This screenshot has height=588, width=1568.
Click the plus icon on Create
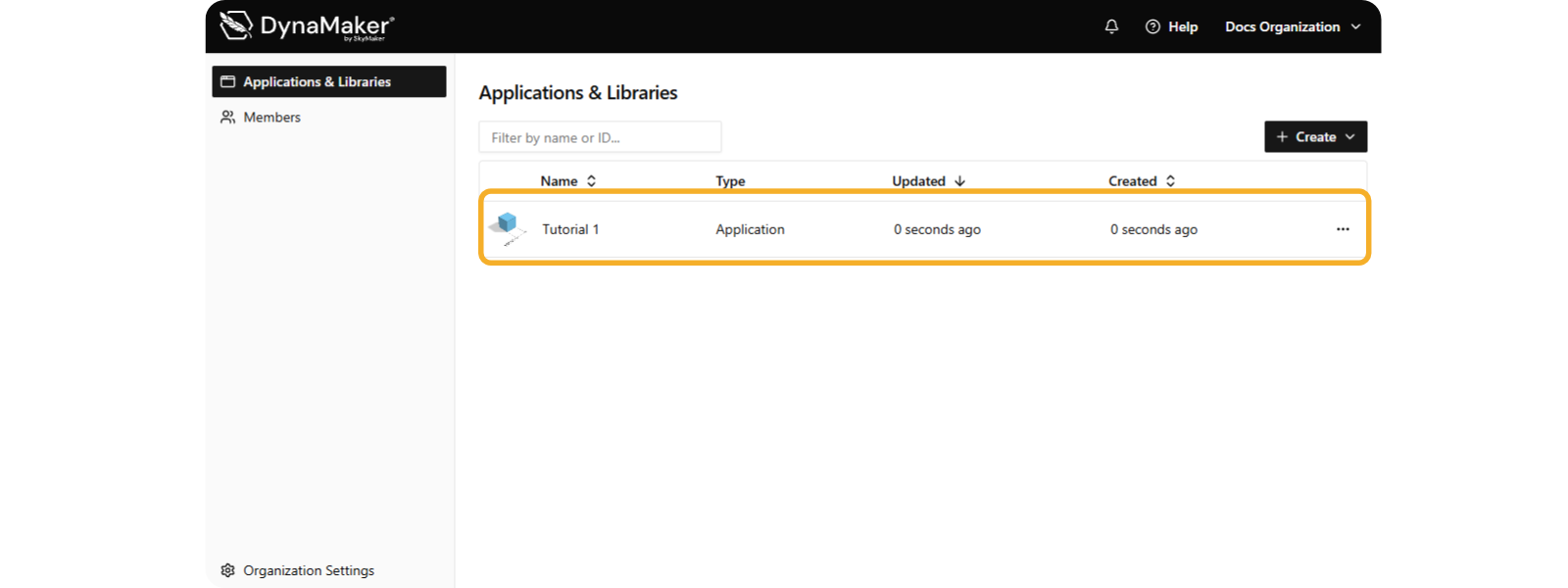point(1282,137)
